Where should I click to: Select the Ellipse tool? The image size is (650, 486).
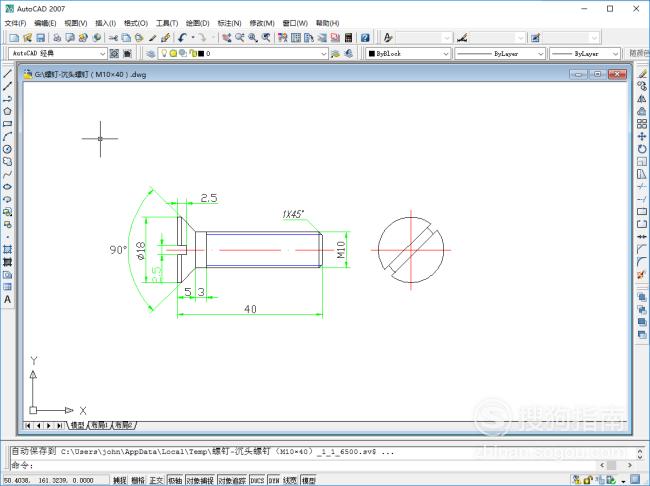pos(7,187)
